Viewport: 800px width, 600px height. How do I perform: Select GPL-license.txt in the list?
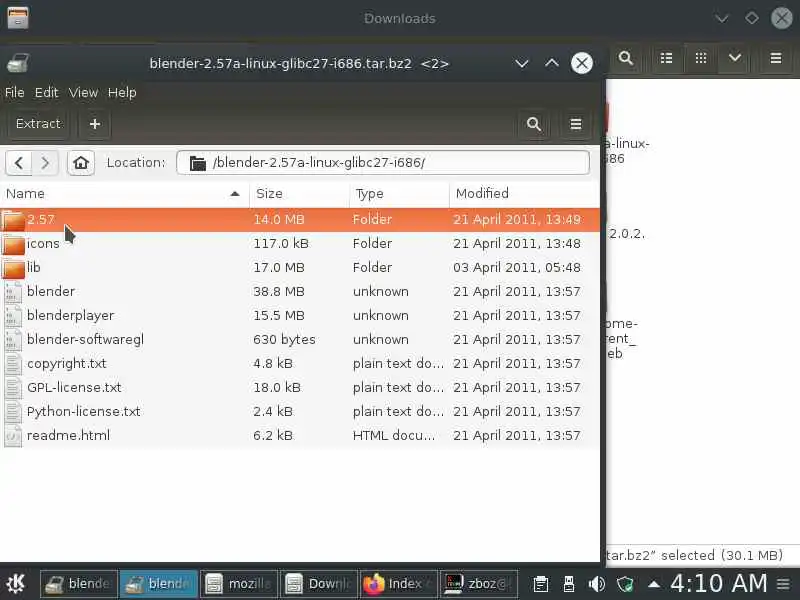pos(300,387)
